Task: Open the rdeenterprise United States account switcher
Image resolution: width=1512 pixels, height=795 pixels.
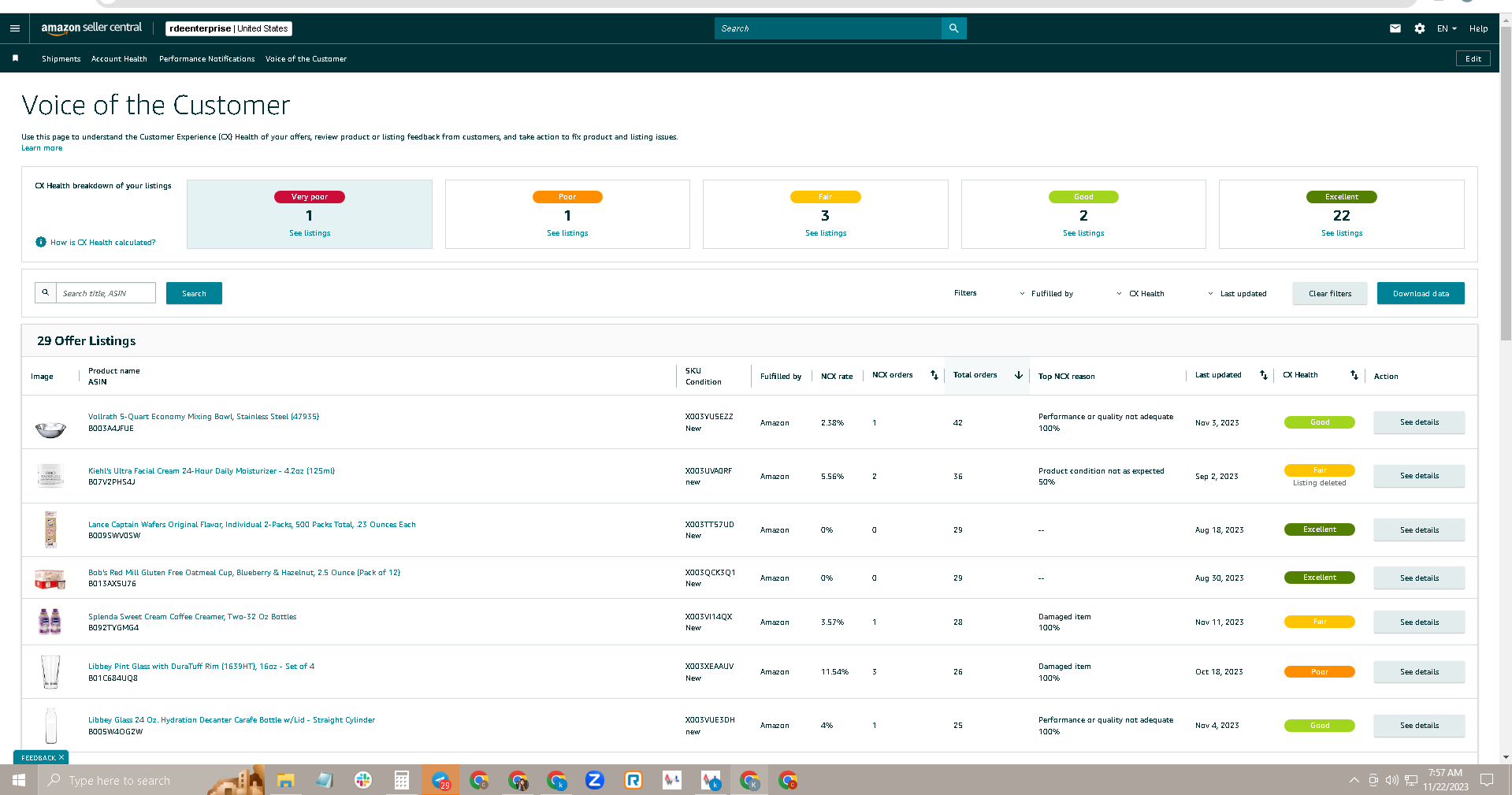Action: click(228, 28)
